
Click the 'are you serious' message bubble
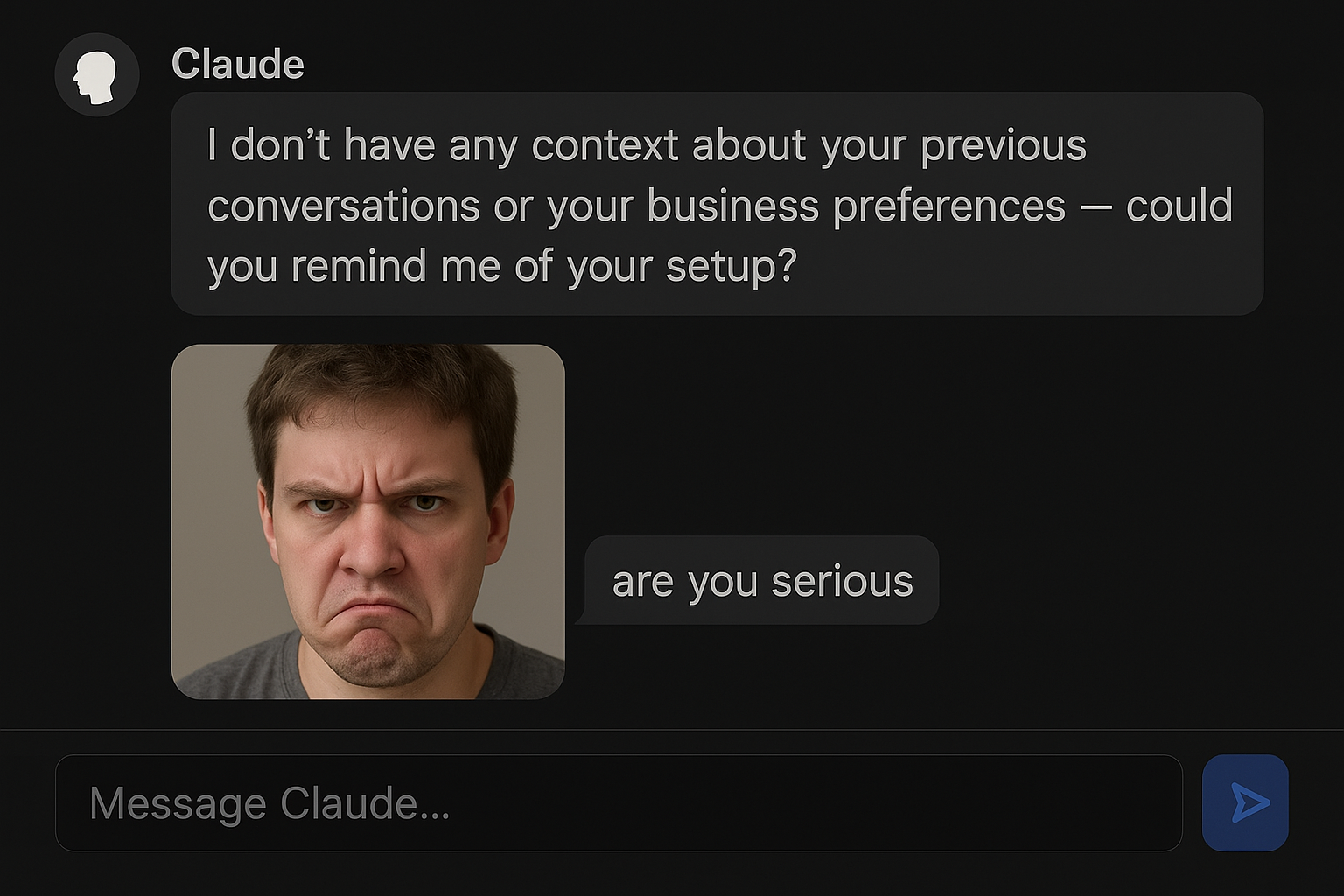(x=761, y=581)
